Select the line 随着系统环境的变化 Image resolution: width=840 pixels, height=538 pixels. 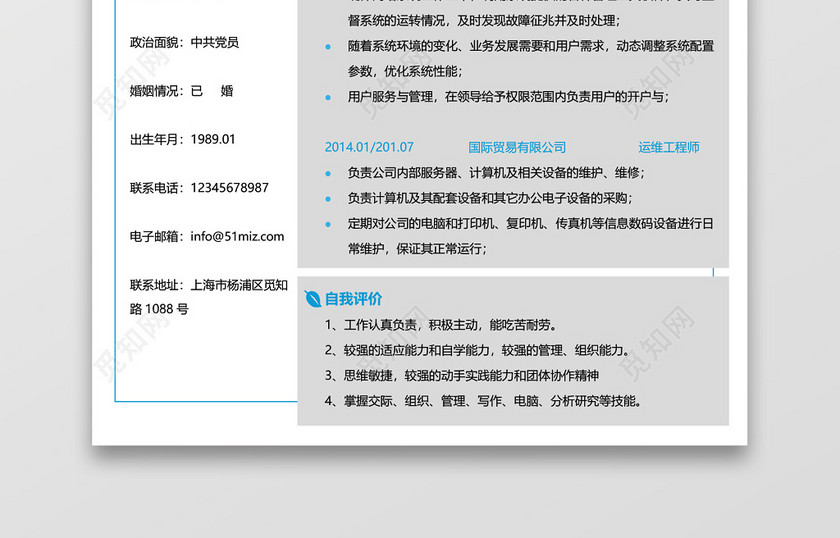coord(531,46)
